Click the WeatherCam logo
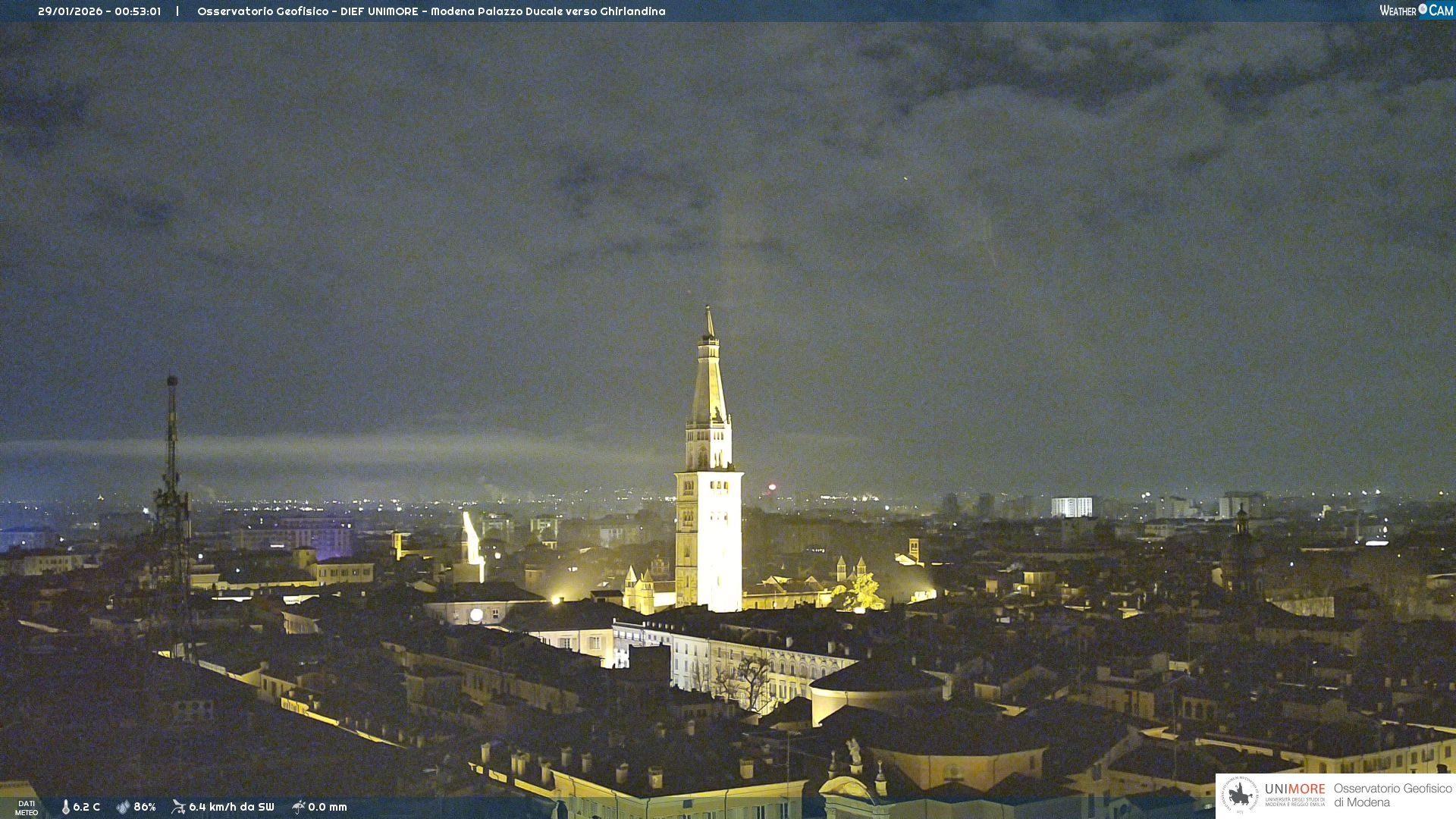 tap(1416, 11)
